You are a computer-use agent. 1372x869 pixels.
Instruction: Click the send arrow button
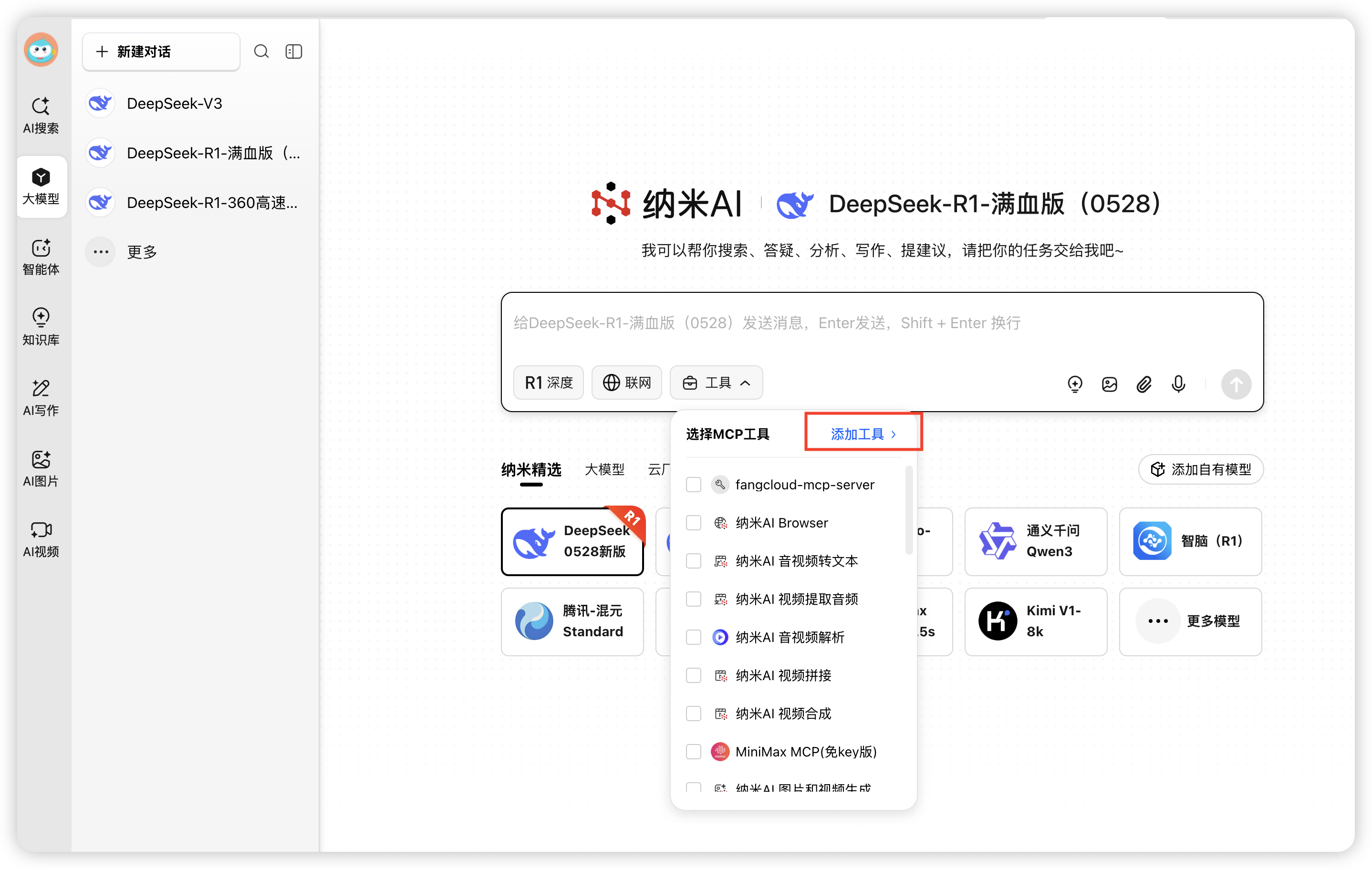1236,384
